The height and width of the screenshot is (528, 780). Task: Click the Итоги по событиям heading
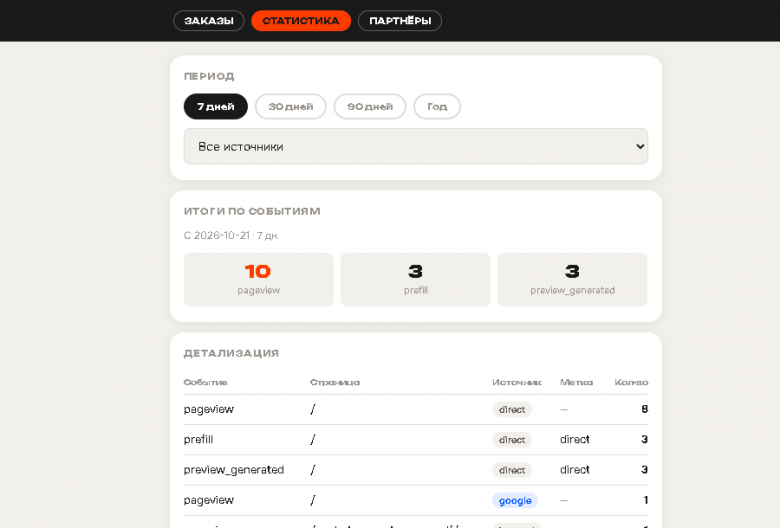(252, 211)
